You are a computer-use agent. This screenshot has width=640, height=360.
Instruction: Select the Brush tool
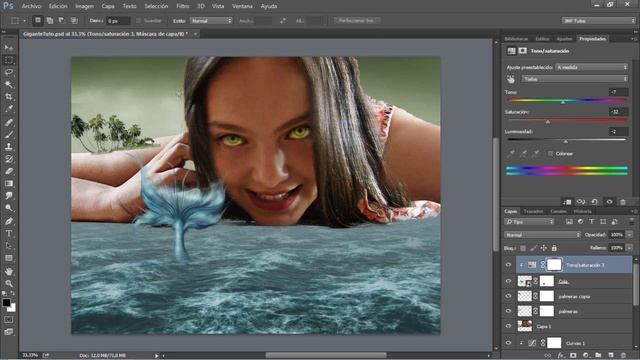pos(9,134)
